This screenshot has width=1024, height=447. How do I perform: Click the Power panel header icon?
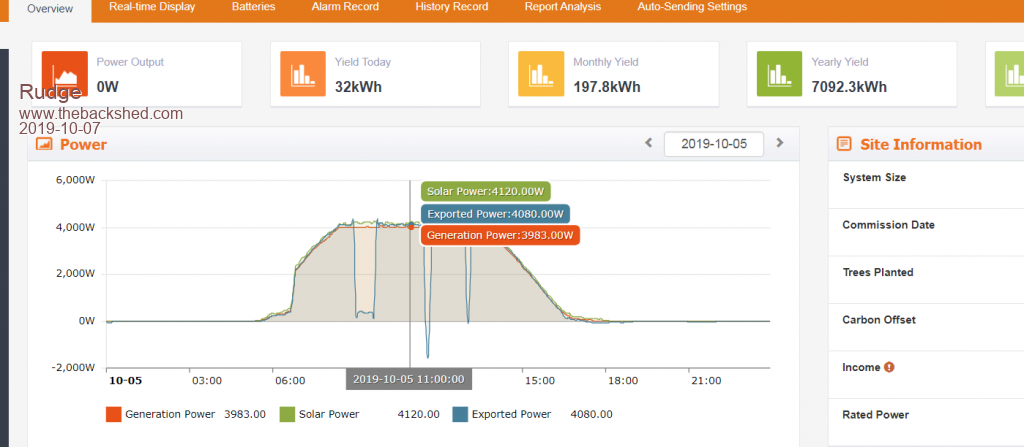tap(44, 144)
